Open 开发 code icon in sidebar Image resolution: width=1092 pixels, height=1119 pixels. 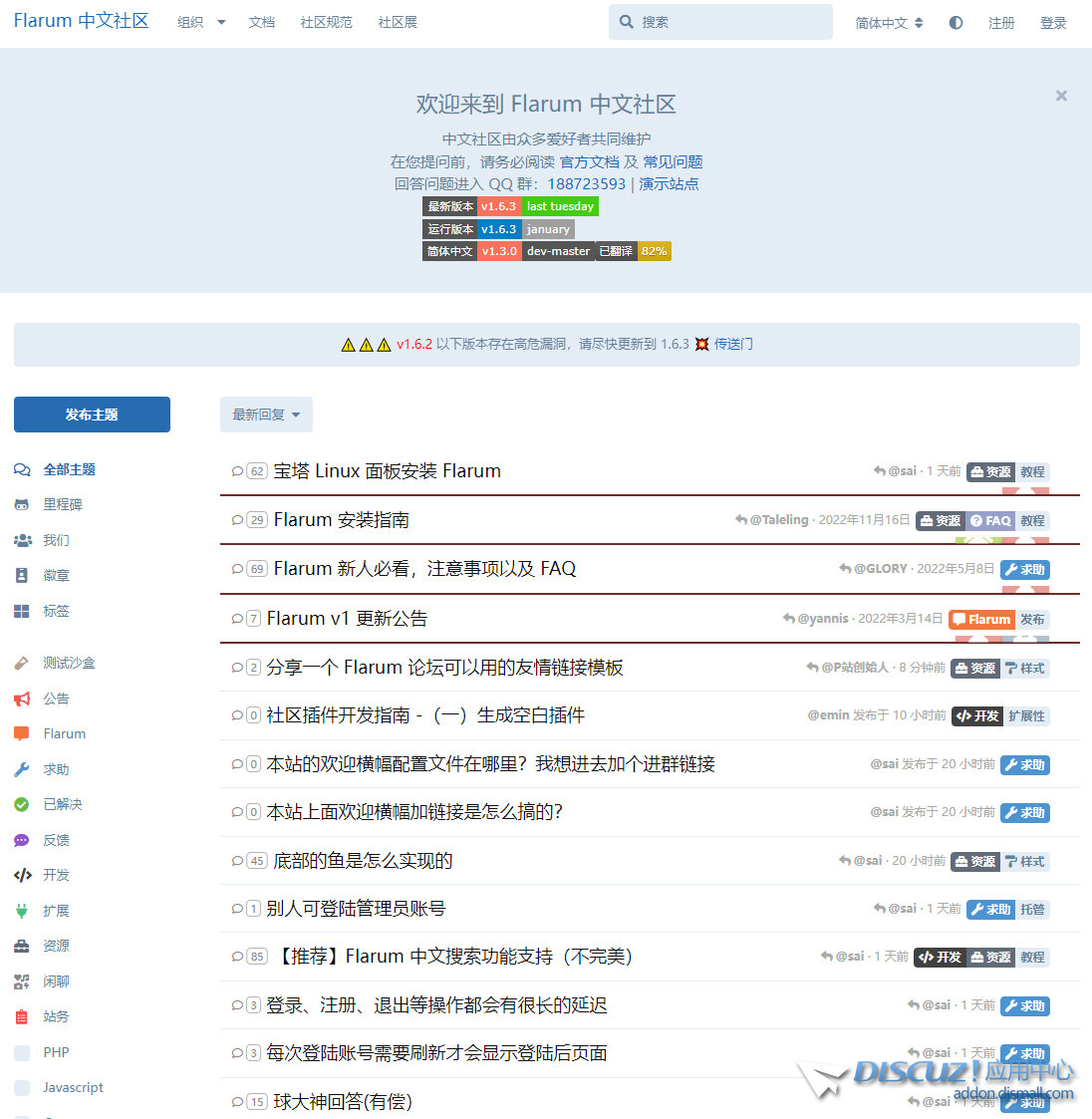[x=22, y=875]
